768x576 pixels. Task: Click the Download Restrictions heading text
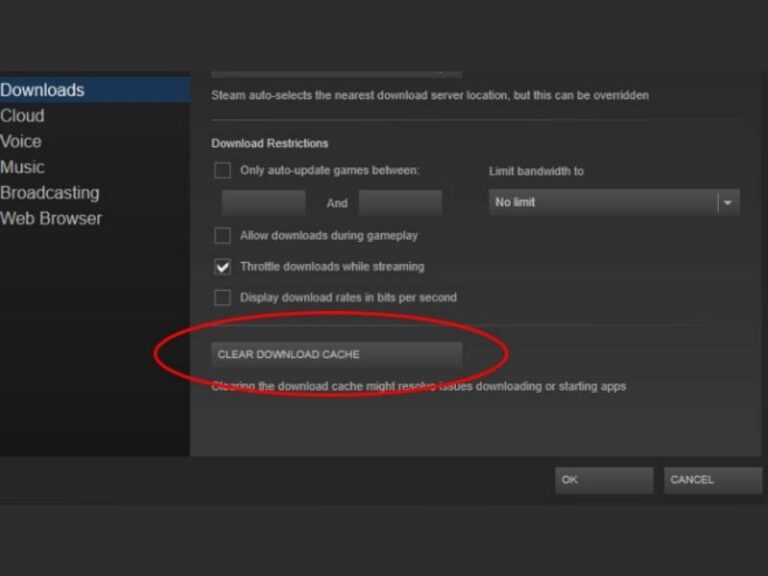click(x=270, y=144)
